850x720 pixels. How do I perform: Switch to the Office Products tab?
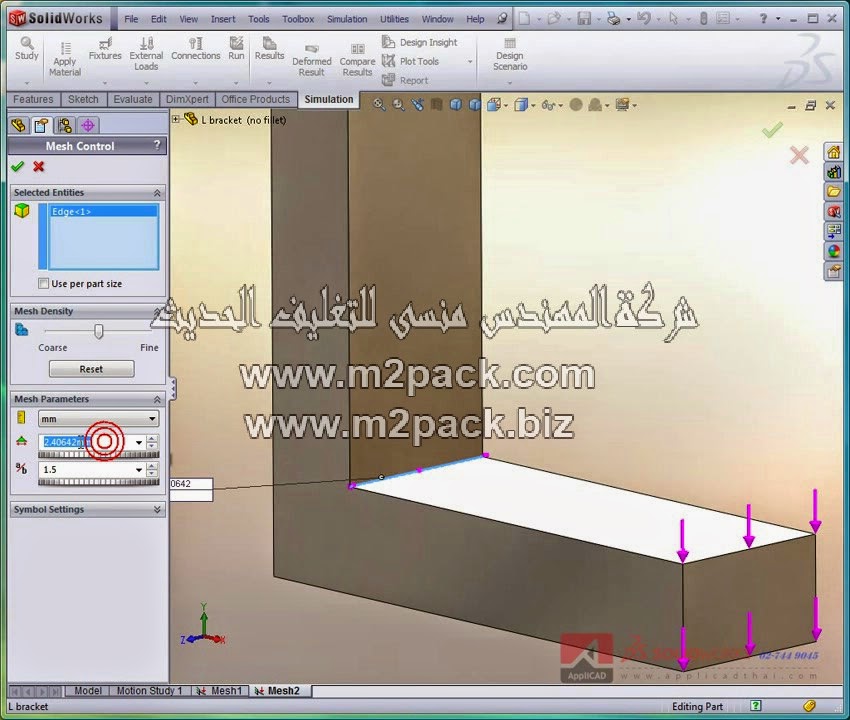pos(255,99)
